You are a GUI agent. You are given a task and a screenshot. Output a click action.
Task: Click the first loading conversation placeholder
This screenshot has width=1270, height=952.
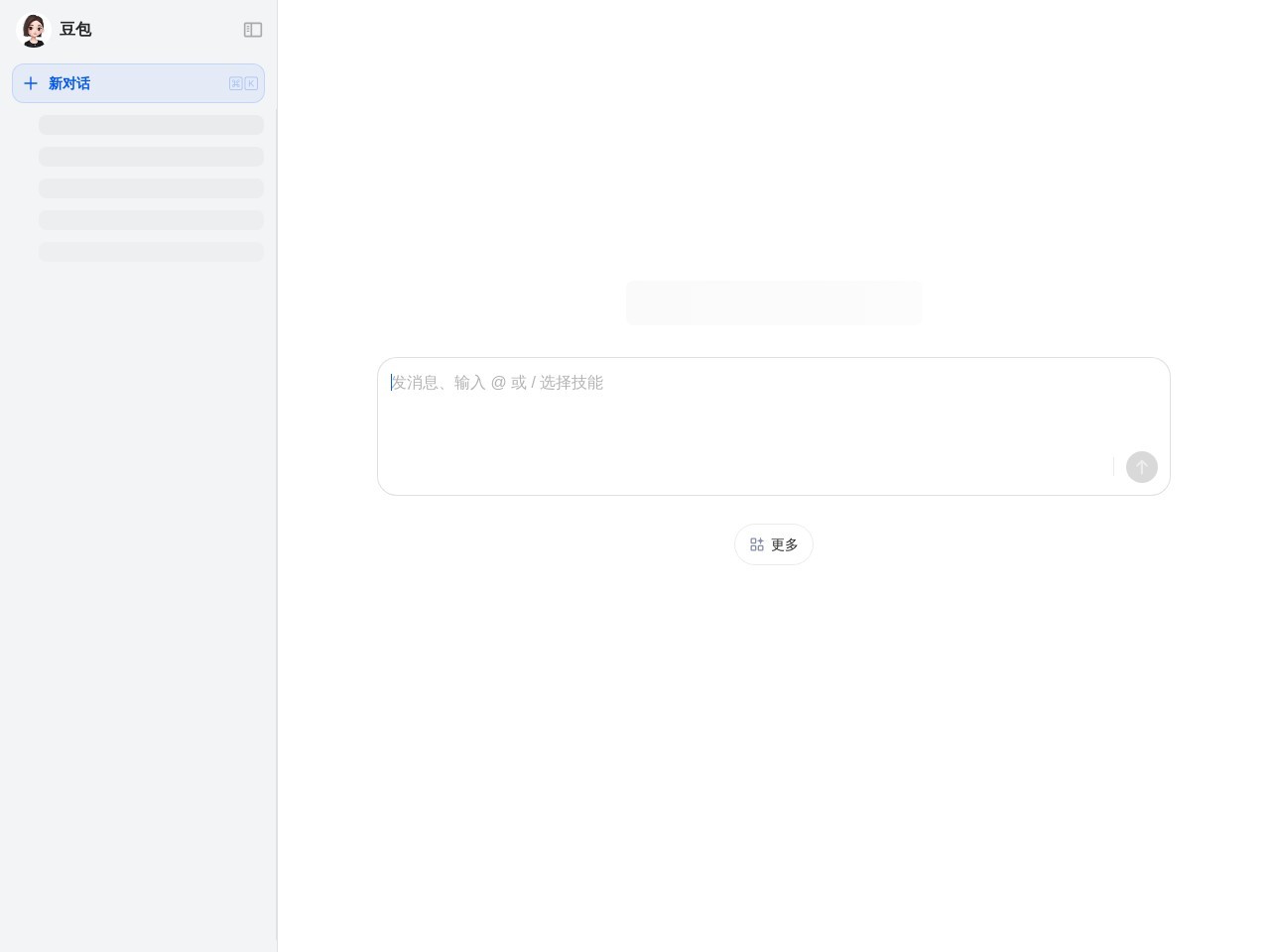pyautogui.click(x=151, y=125)
